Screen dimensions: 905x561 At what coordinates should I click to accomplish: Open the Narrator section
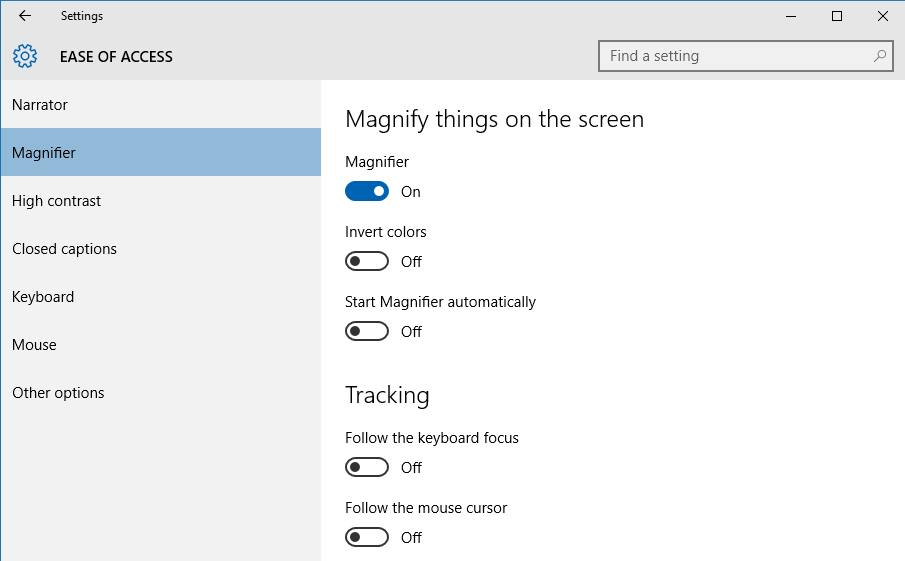(x=161, y=104)
